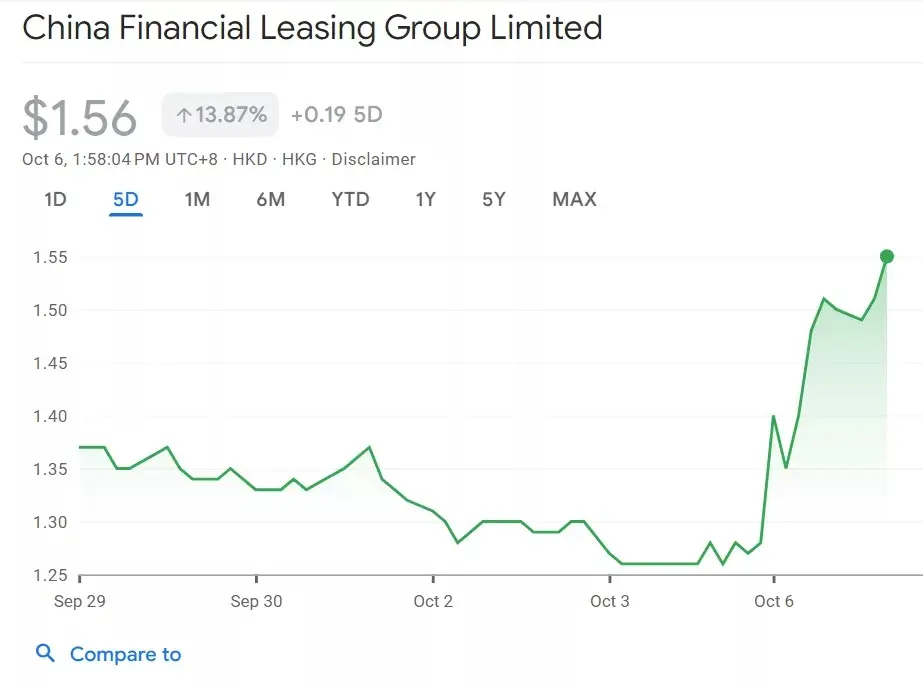Click the +0.19 5D change text
The height and width of the screenshot is (683, 923).
point(336,115)
